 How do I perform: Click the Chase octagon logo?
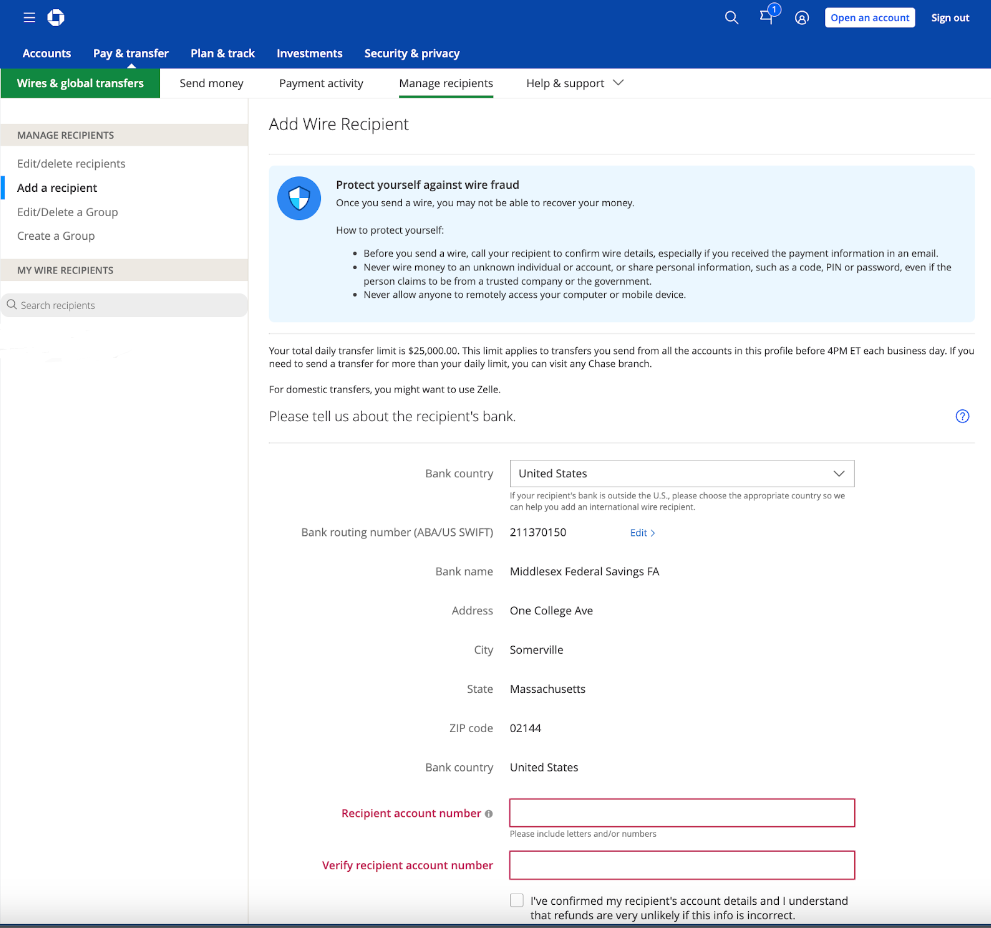click(56, 18)
